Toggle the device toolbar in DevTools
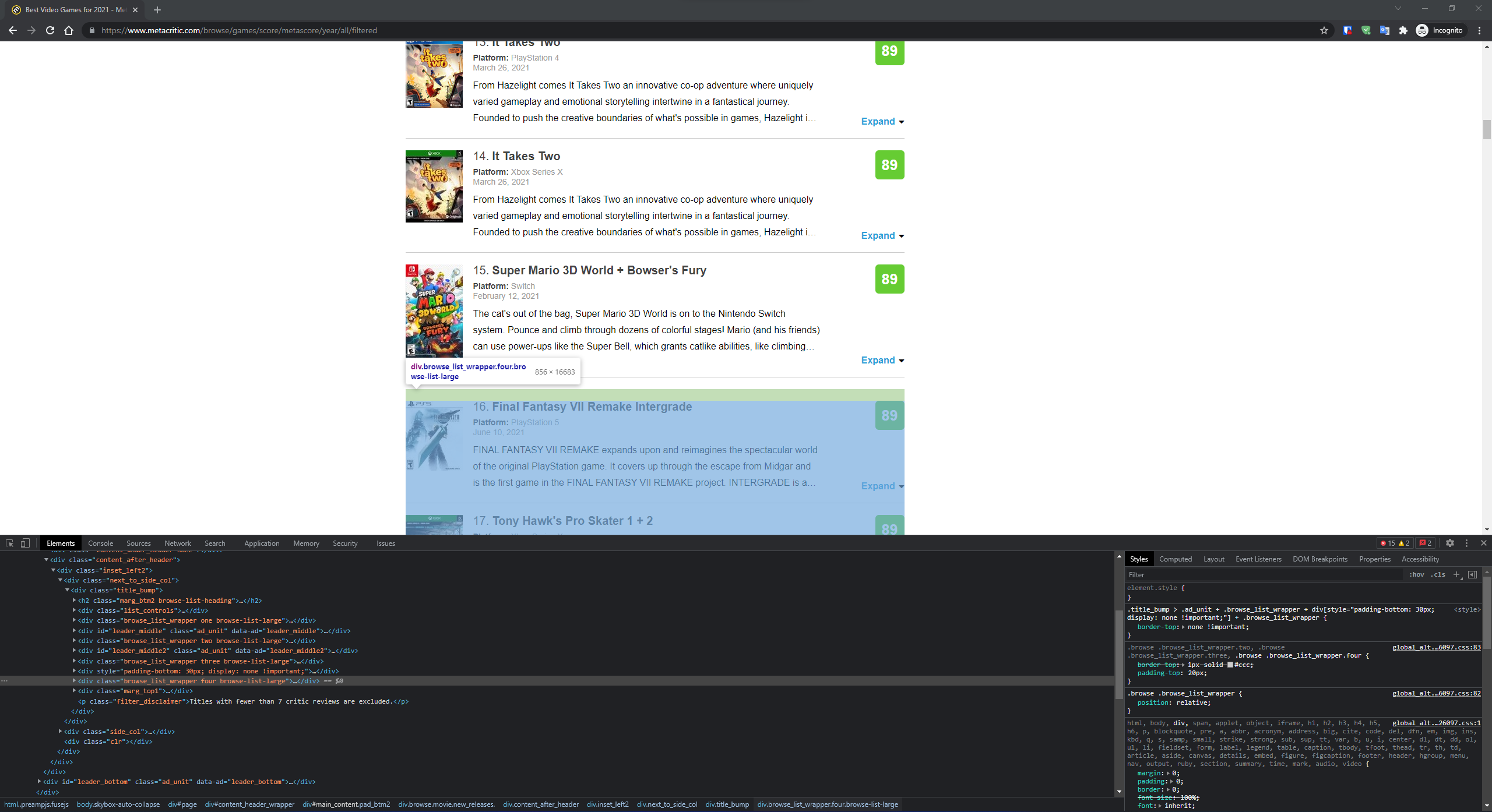Image resolution: width=1492 pixels, height=812 pixels. (24, 543)
